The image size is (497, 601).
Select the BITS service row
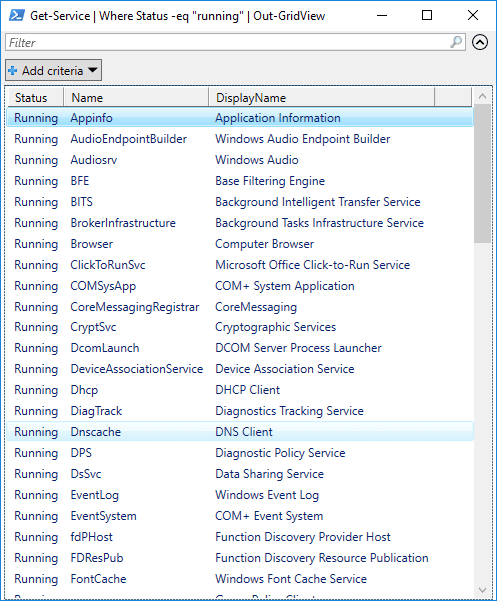coord(240,202)
